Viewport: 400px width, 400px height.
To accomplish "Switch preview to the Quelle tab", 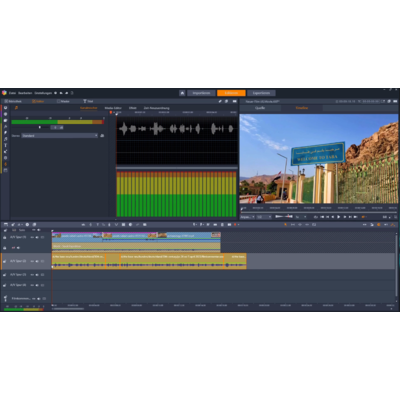I will [x=260, y=108].
